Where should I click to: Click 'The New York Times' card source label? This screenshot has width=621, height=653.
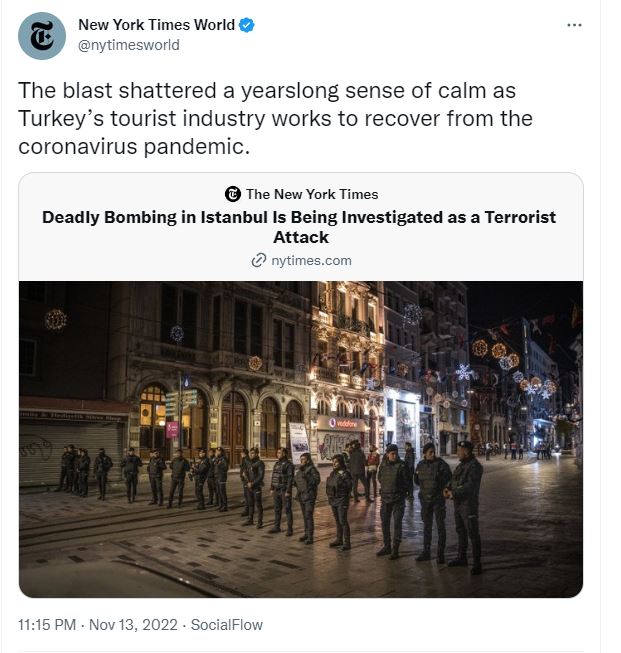pos(312,194)
